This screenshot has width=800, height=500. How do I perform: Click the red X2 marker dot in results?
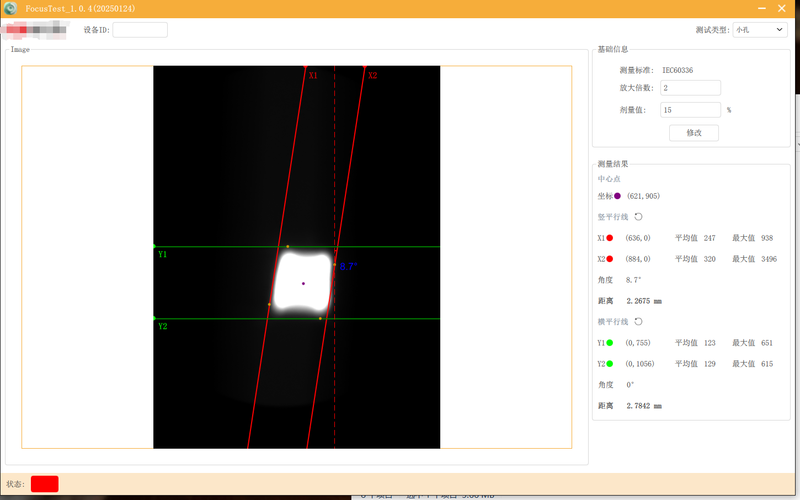pos(609,259)
